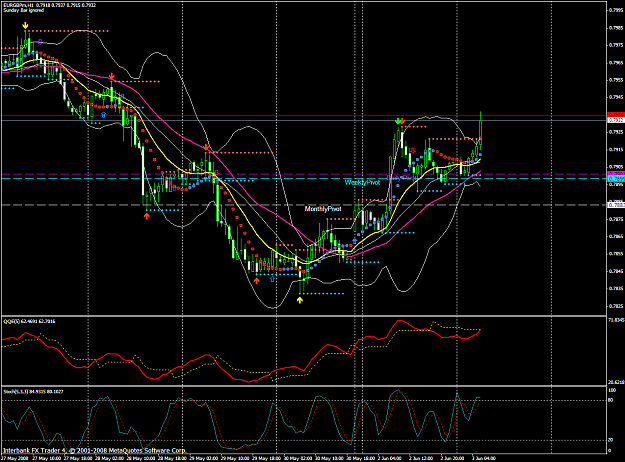
Task: Click the magenta daily pivot price tag
Action: coord(616,174)
